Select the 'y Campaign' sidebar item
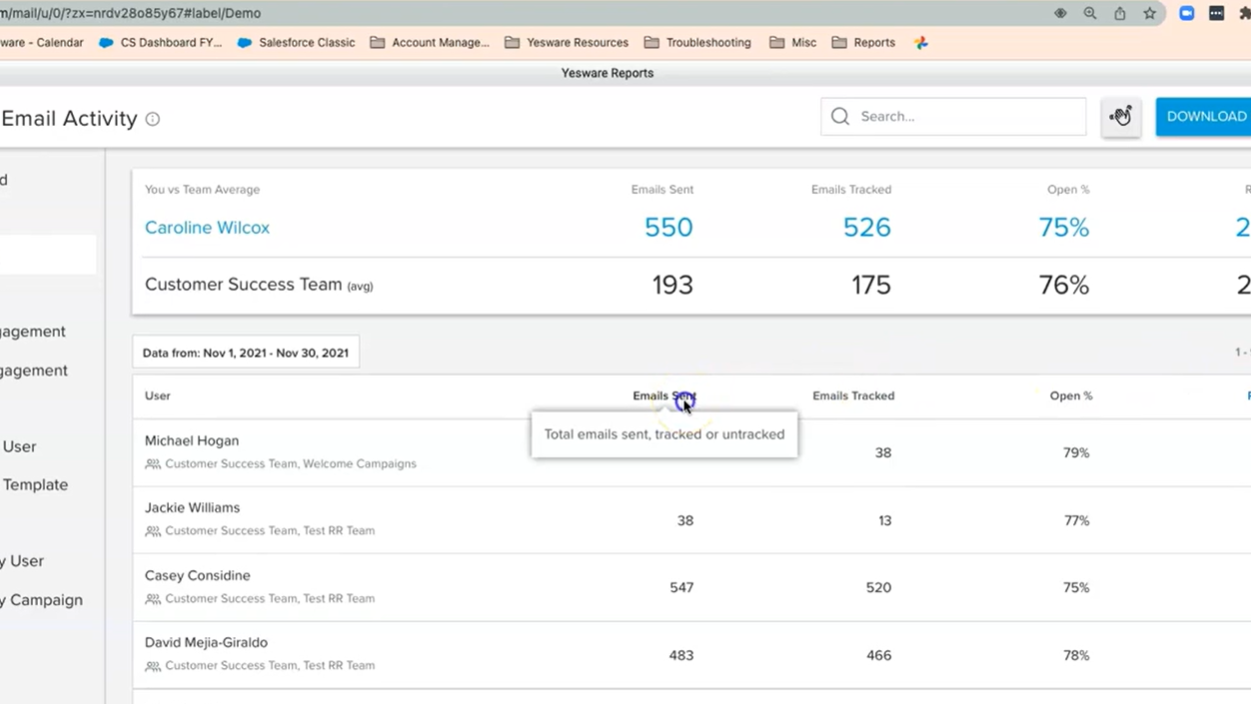 coord(42,600)
